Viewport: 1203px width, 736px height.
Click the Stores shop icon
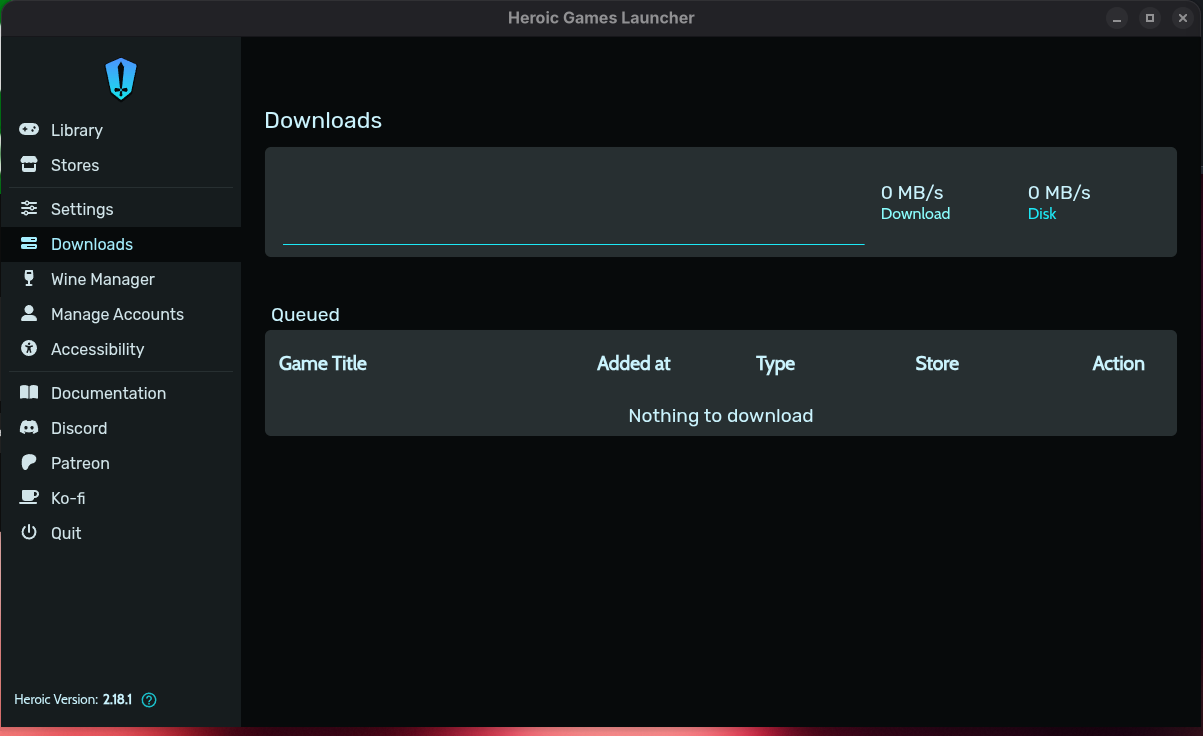click(30, 165)
